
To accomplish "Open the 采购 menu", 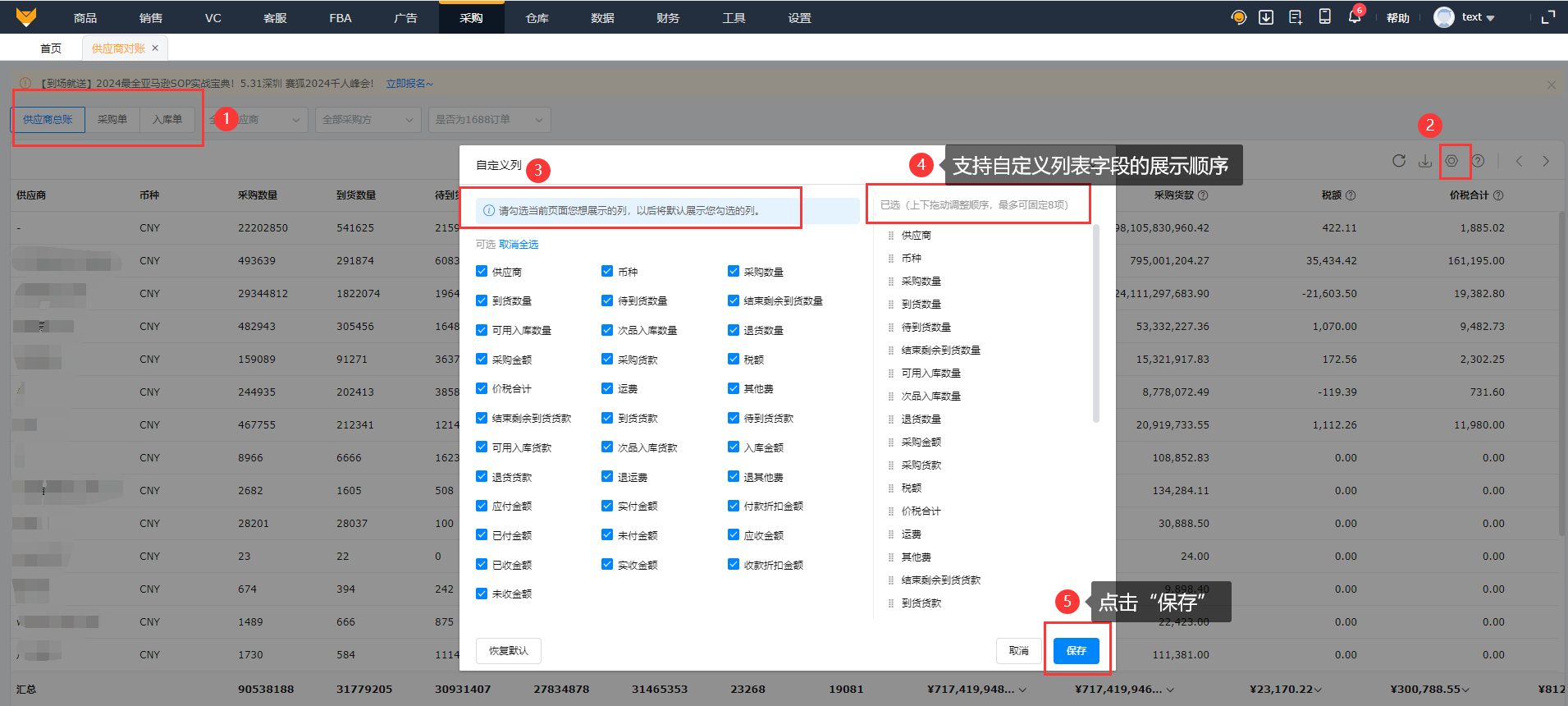I will coord(471,17).
